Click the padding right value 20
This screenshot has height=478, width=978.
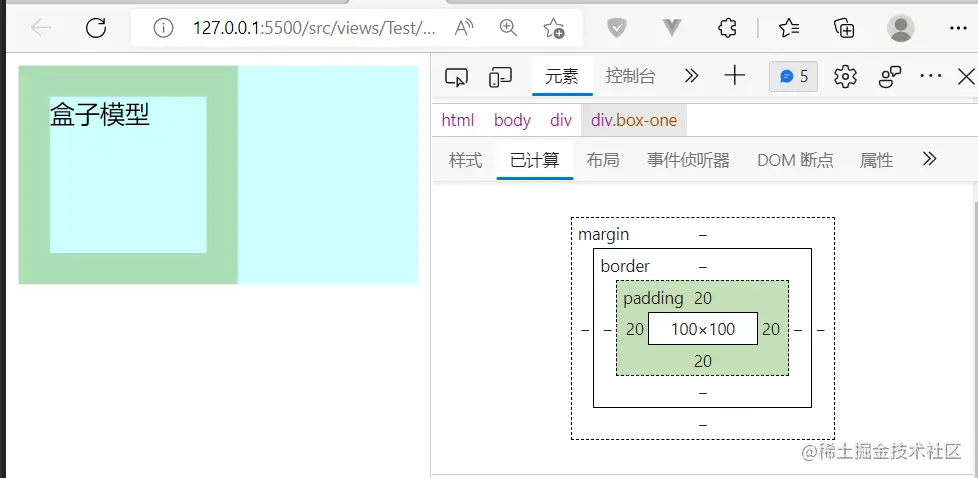pos(771,329)
